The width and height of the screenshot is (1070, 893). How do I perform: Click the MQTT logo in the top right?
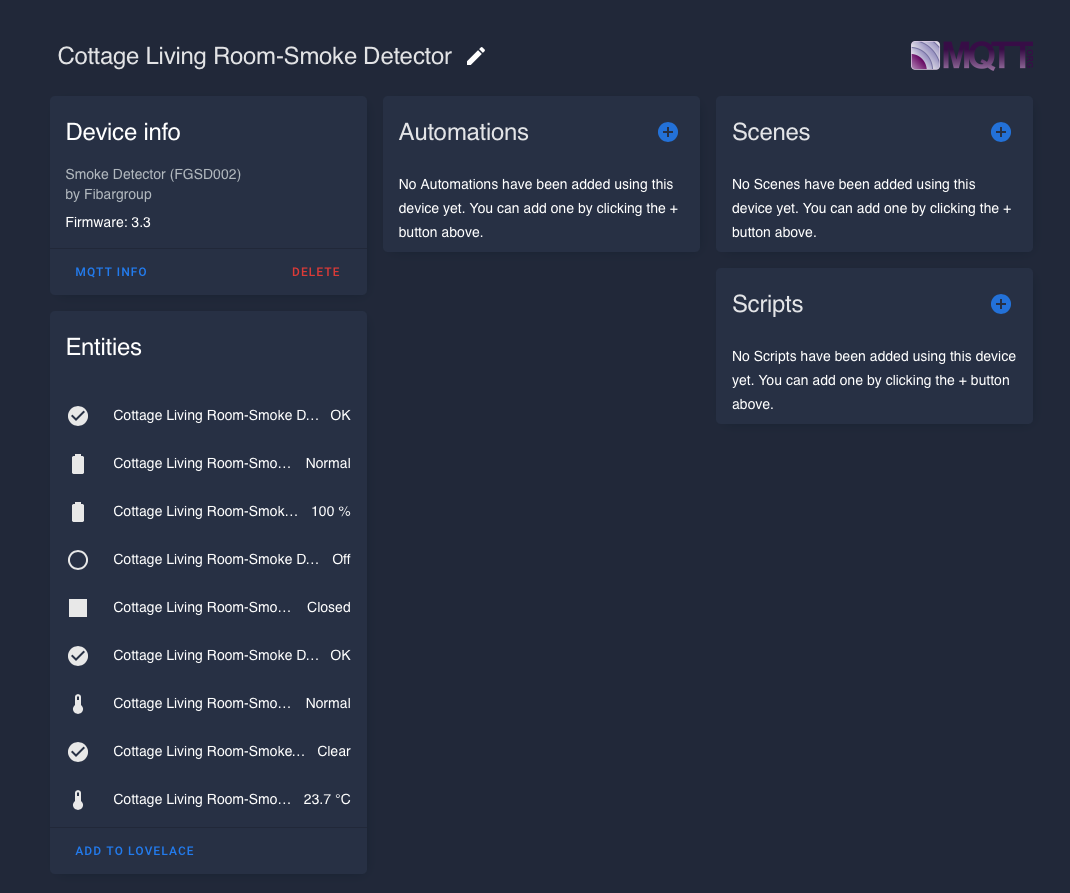[971, 56]
